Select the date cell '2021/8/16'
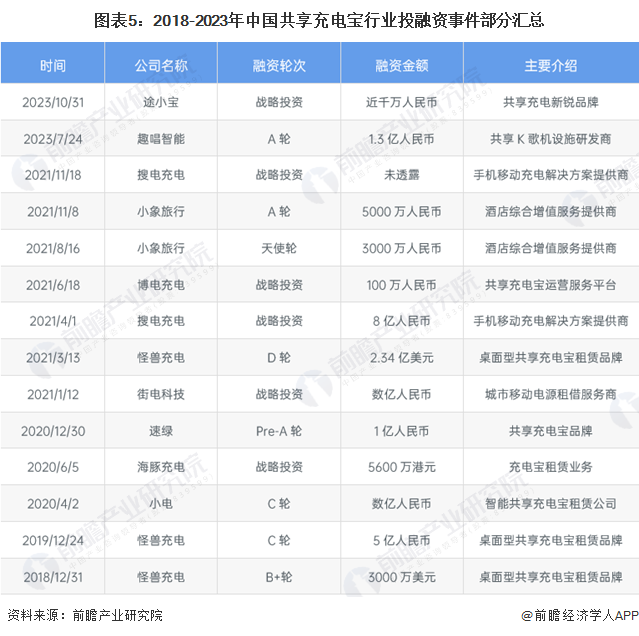This screenshot has height=636, width=639. 53,249
